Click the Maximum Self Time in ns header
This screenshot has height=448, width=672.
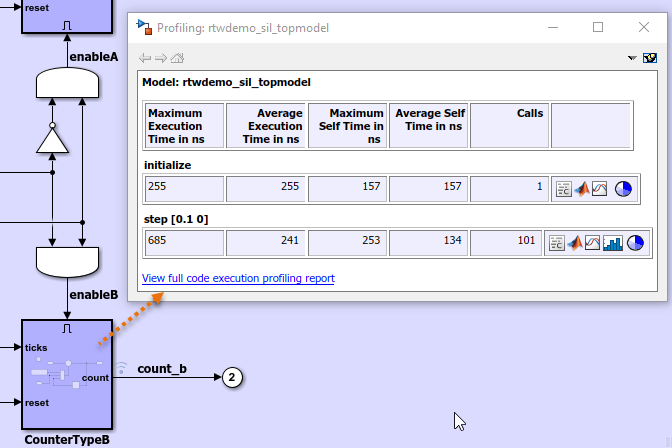click(348, 126)
